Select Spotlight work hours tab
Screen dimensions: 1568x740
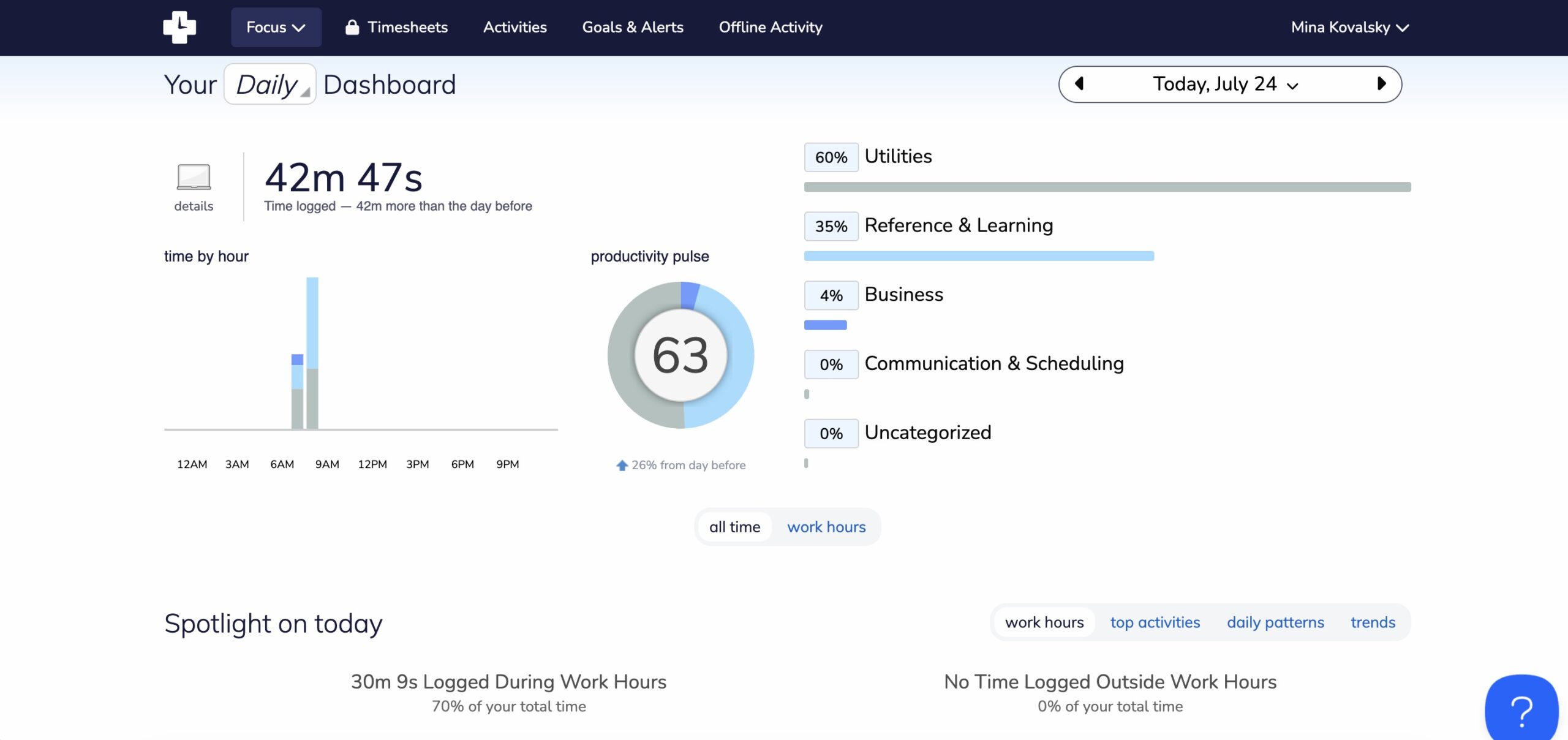point(1044,622)
